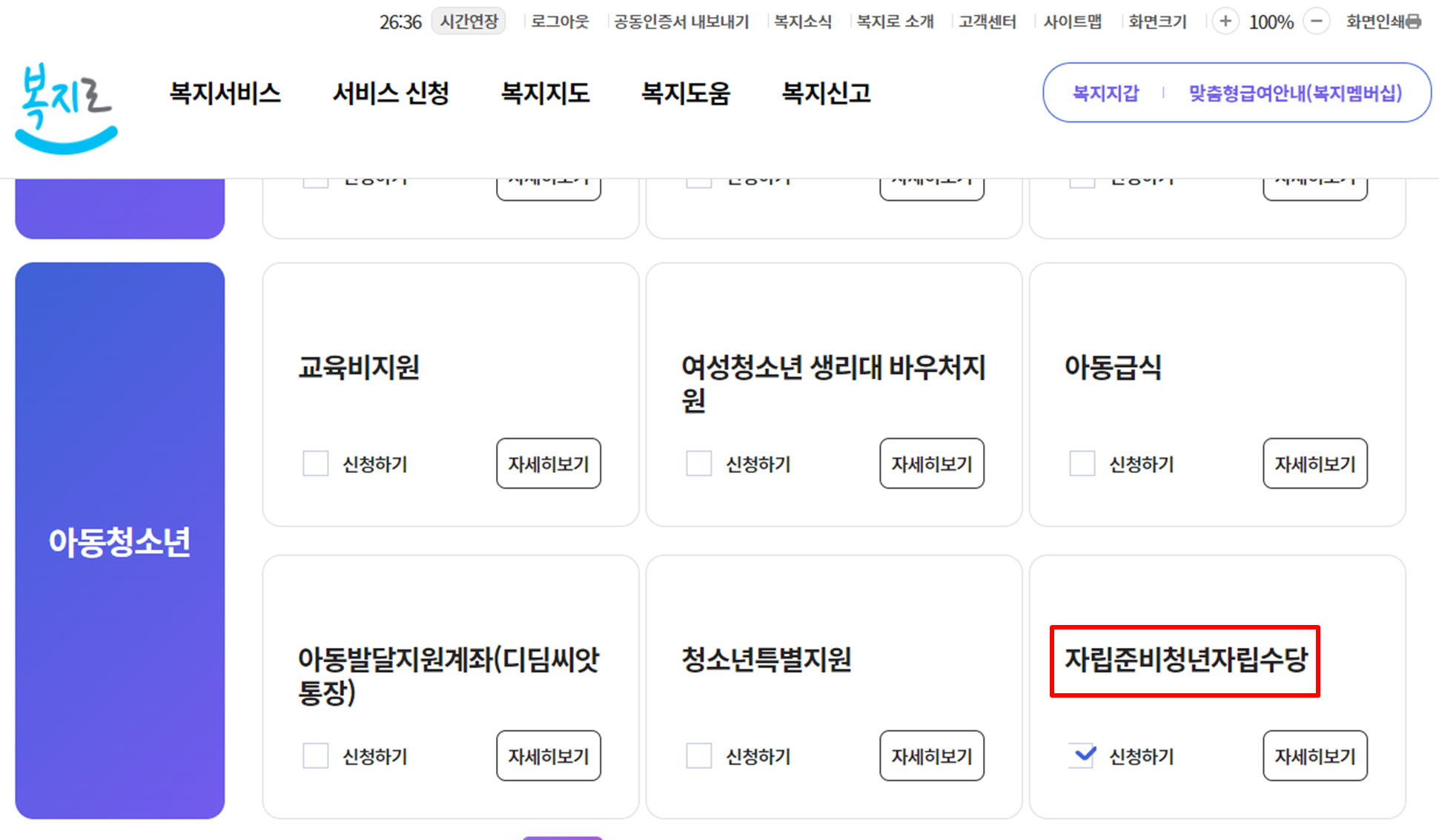The height and width of the screenshot is (840, 1439).
Task: Click the 화면인쇄 printer icon
Action: point(1414,22)
